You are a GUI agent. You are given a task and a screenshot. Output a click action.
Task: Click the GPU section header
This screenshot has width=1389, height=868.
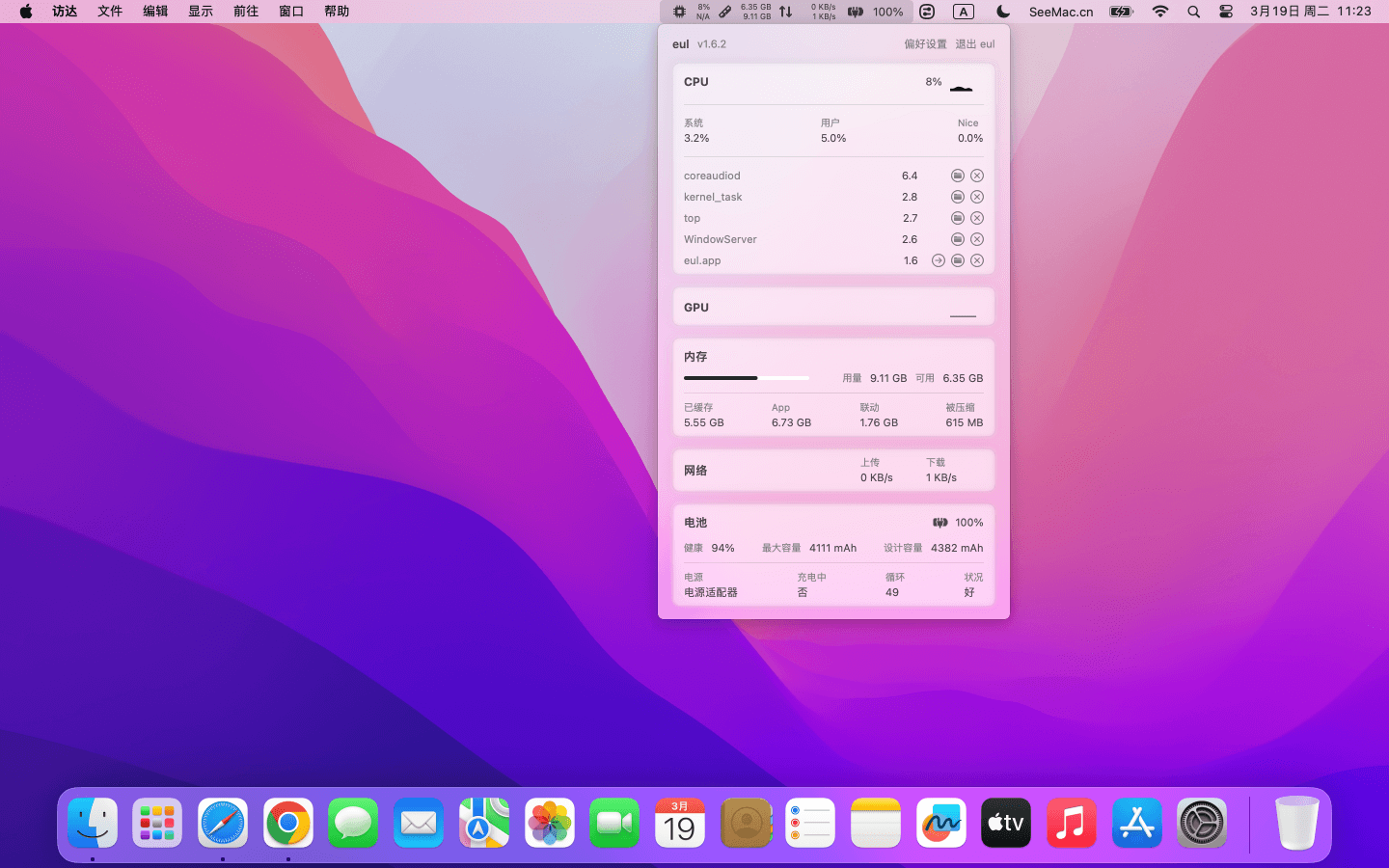(x=696, y=308)
